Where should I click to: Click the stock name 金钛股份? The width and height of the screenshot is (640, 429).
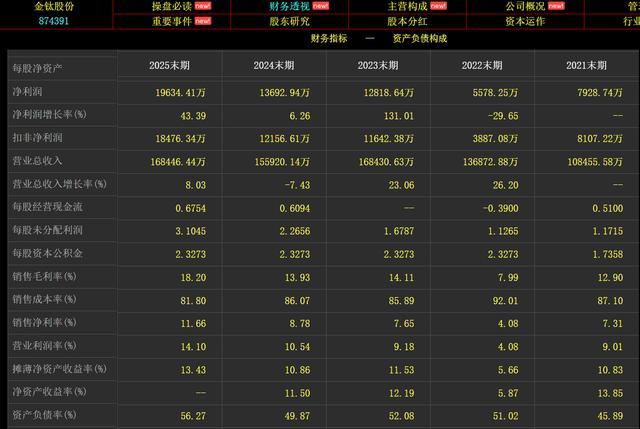coord(54,6)
